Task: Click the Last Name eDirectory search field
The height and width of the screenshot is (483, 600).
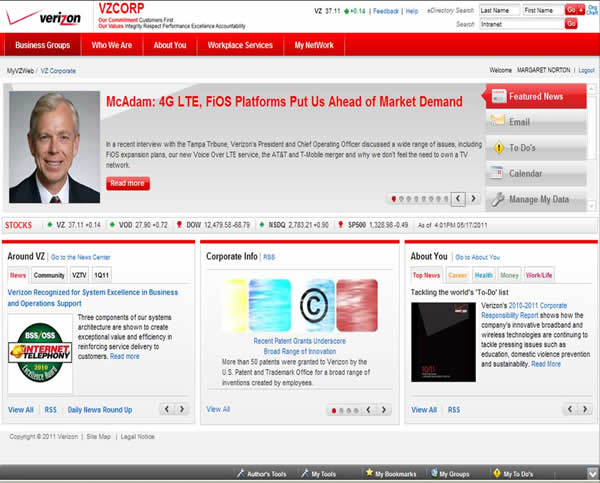Action: pyautogui.click(x=499, y=9)
